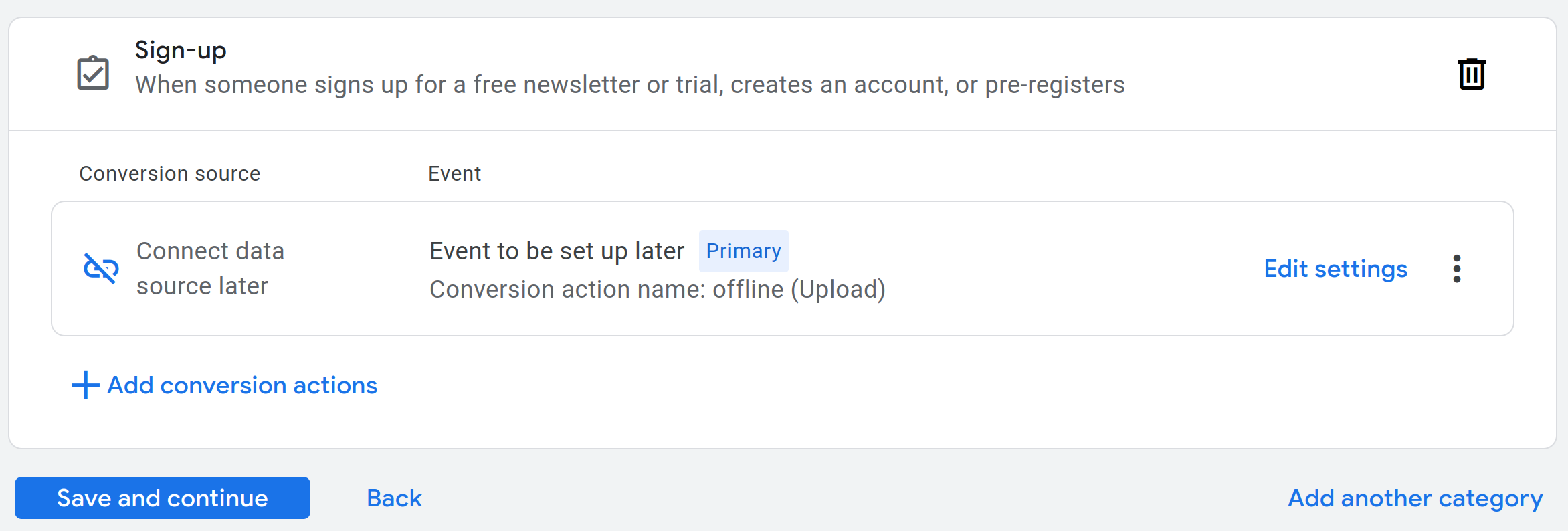Click the plus icon beside Add conversion actions
Viewport: 1568px width, 531px height.
86,385
